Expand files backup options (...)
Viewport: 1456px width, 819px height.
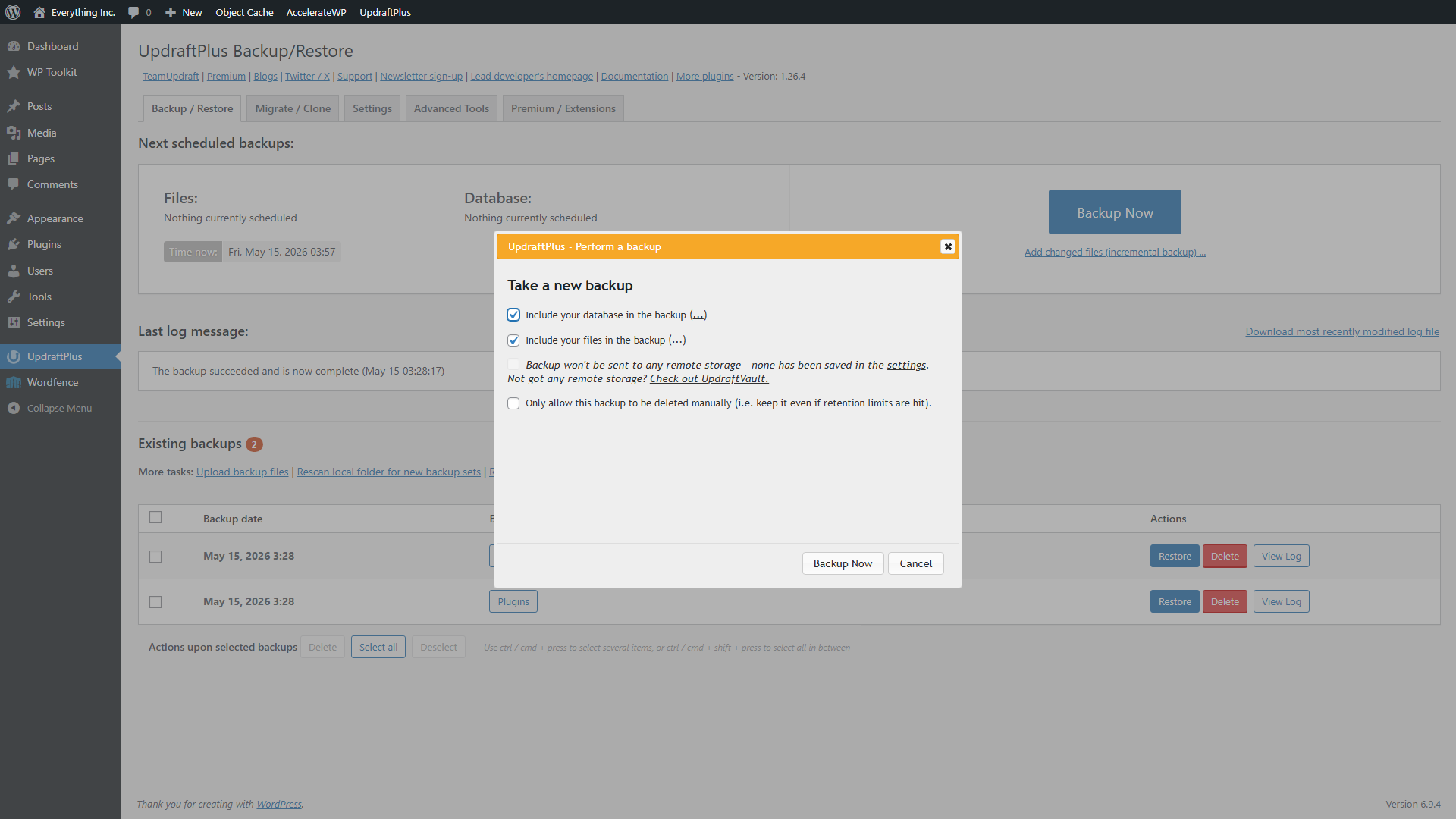(x=676, y=340)
